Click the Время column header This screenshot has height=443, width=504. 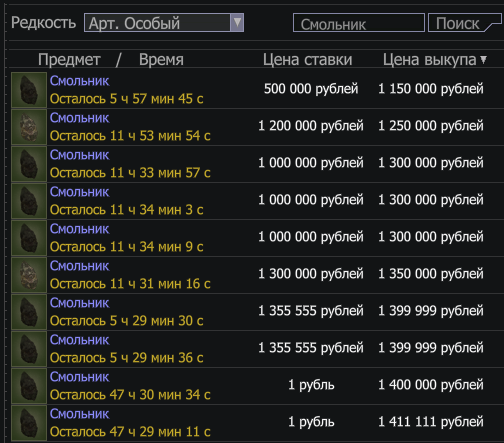point(161,60)
